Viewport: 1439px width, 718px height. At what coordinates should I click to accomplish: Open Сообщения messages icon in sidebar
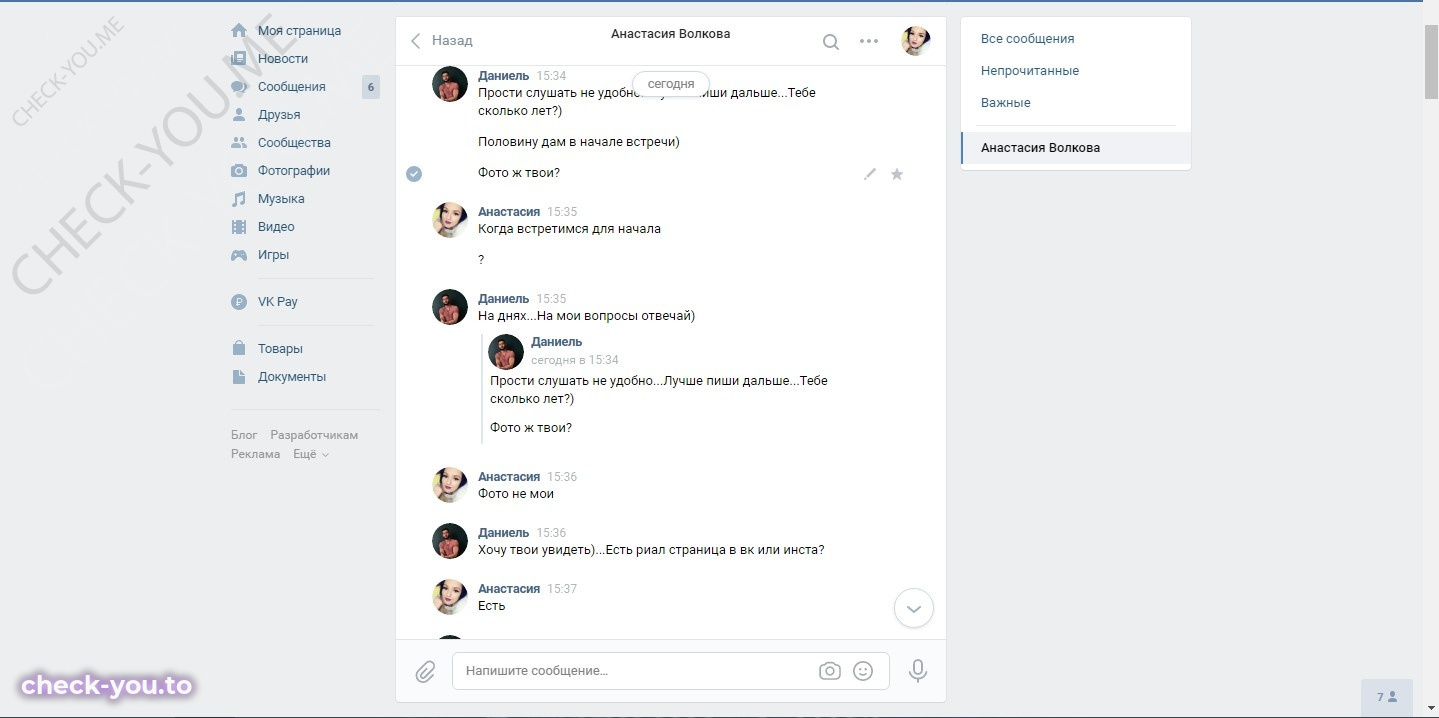click(x=239, y=87)
